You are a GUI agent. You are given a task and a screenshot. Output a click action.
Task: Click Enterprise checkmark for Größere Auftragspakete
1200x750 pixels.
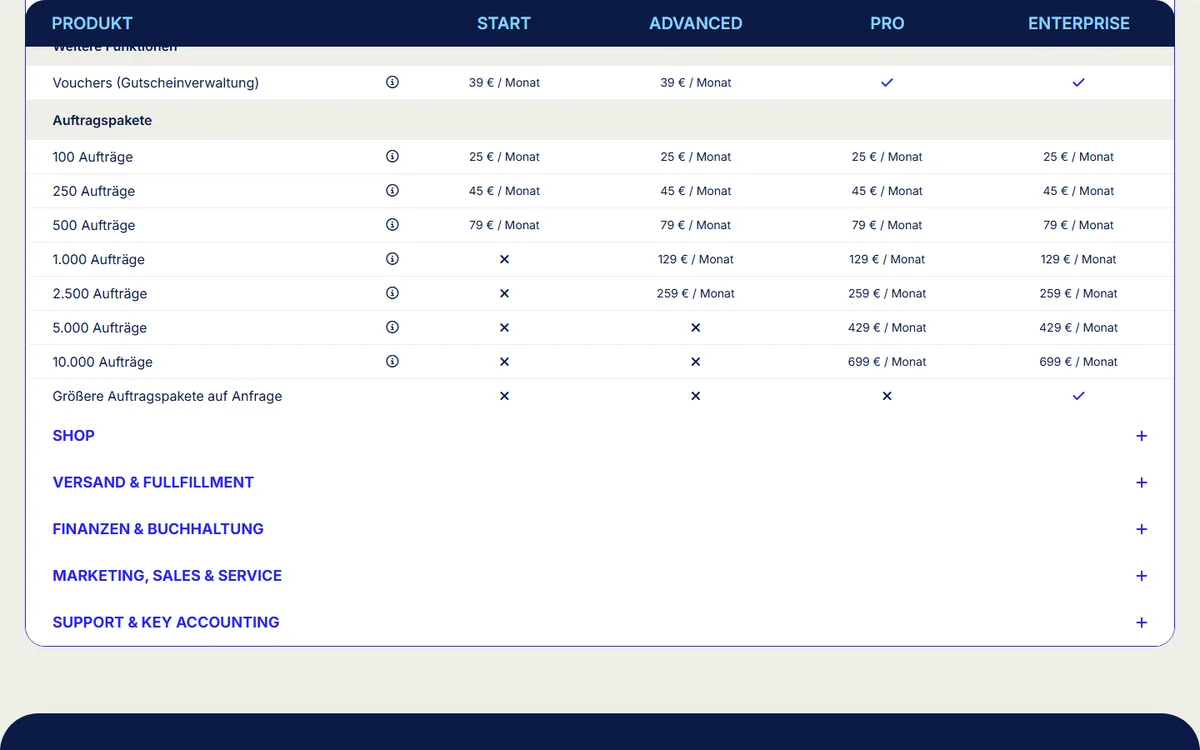1078,396
